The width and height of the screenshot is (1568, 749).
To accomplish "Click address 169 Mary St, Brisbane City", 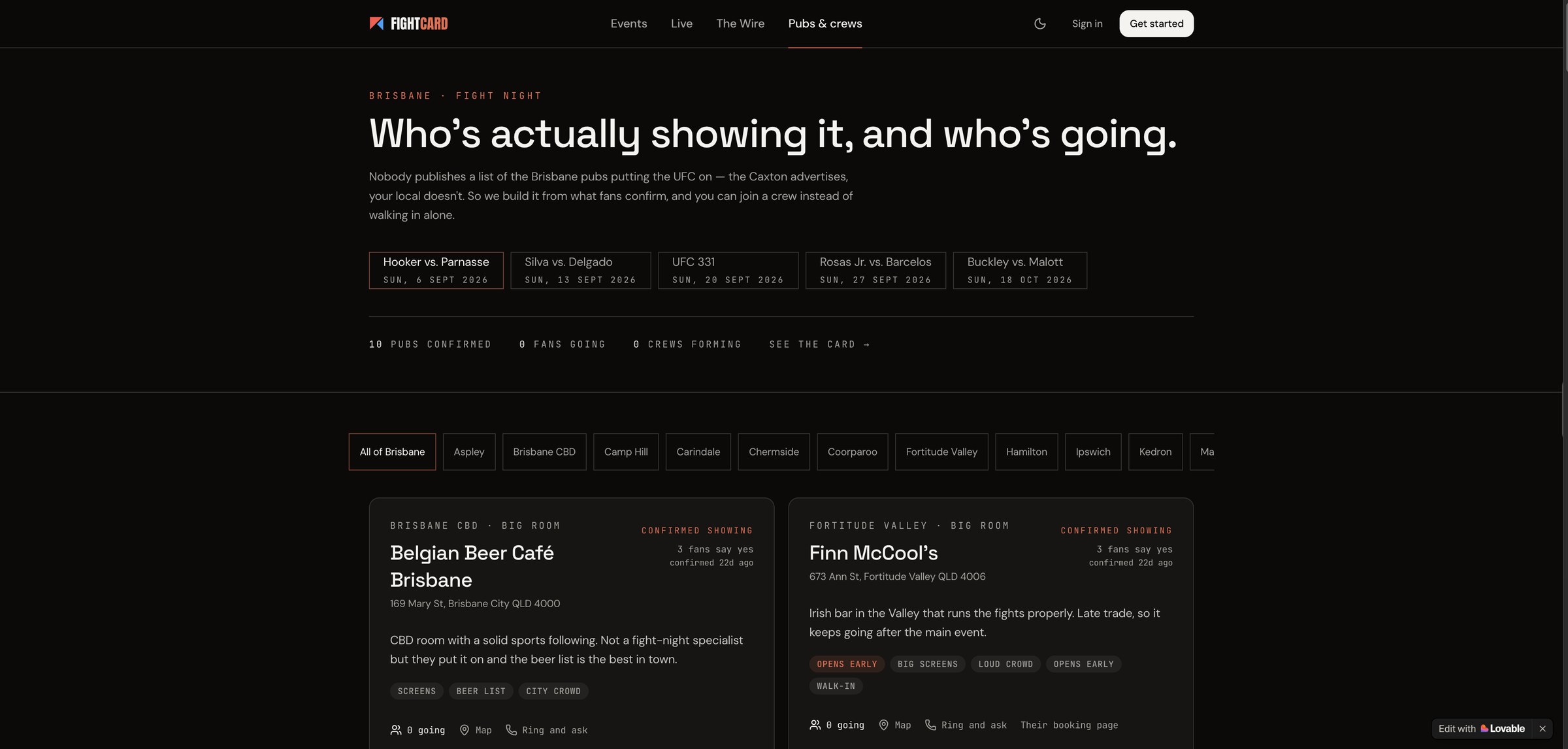I will [x=475, y=604].
